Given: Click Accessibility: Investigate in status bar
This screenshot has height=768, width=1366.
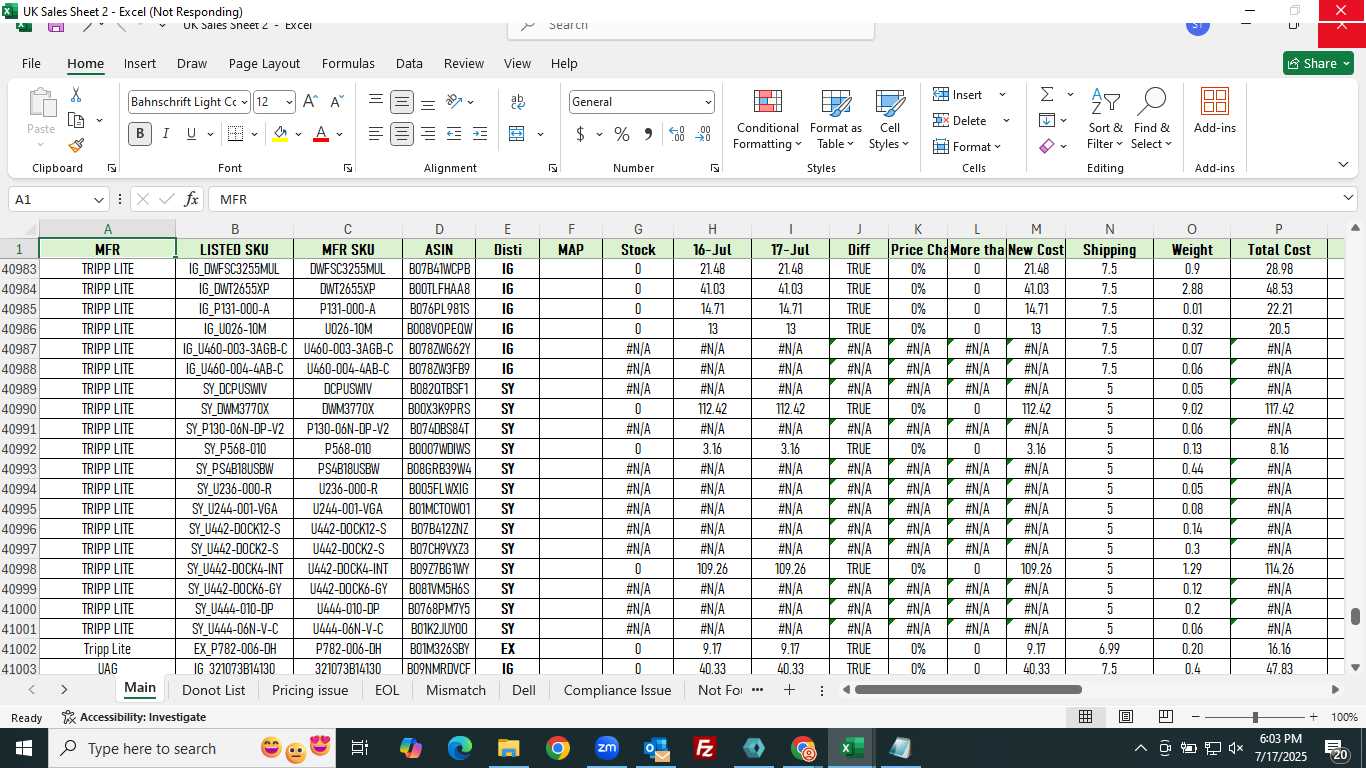Looking at the screenshot, I should pos(134,717).
